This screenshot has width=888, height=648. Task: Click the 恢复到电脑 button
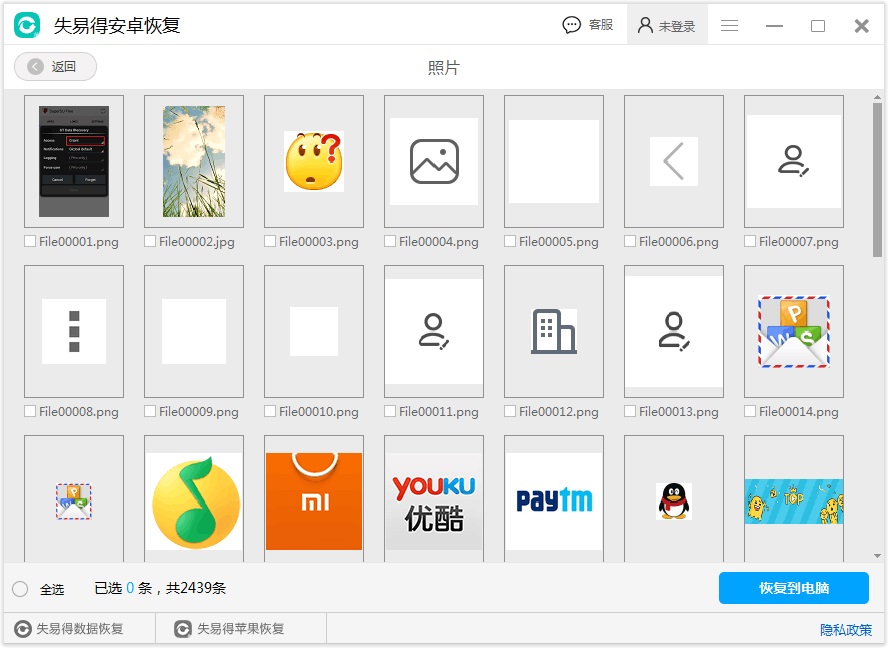(793, 588)
